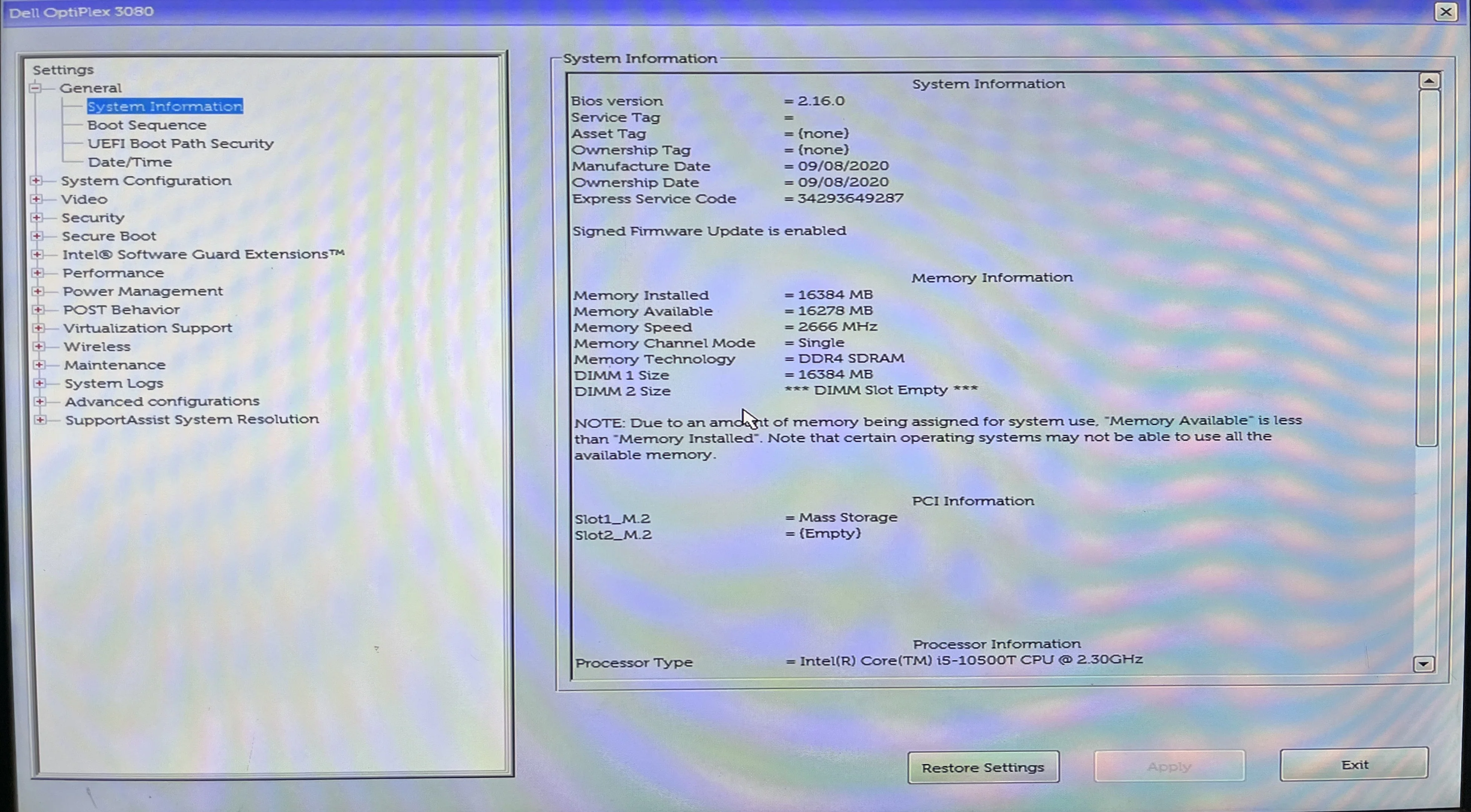Open Boot Sequence settings
This screenshot has height=812, width=1471.
point(147,125)
